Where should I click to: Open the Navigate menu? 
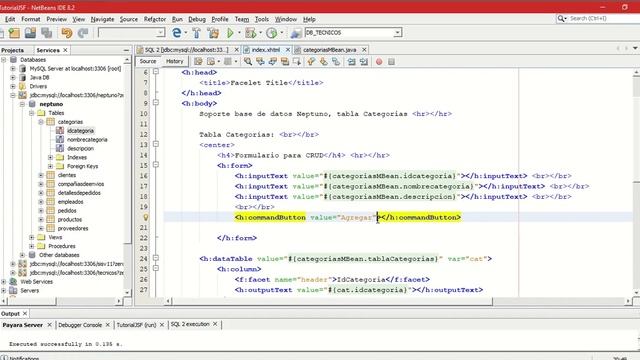(x=102, y=19)
